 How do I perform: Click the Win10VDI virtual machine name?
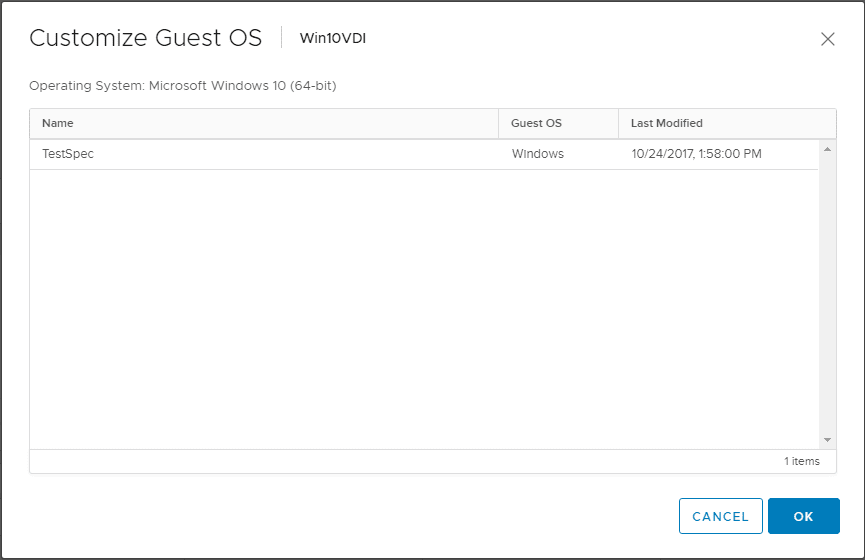click(x=333, y=39)
